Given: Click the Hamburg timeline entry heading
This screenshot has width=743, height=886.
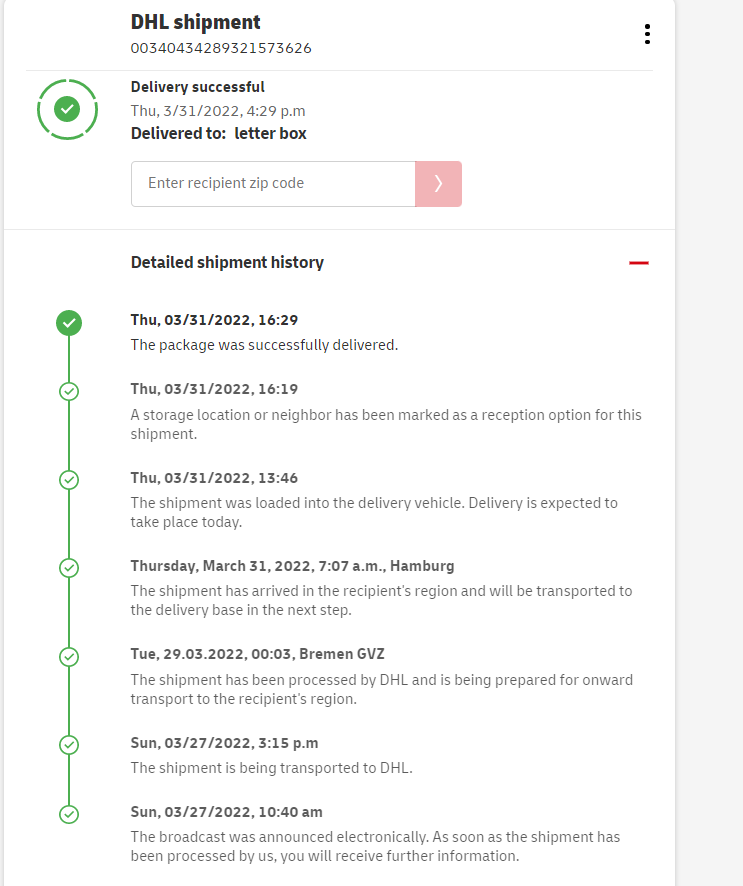Looking at the screenshot, I should [x=292, y=566].
